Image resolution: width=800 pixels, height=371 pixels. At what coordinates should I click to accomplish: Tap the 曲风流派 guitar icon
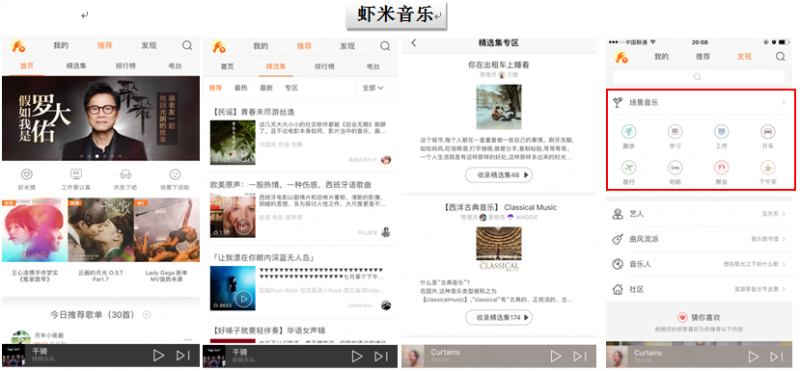[617, 239]
